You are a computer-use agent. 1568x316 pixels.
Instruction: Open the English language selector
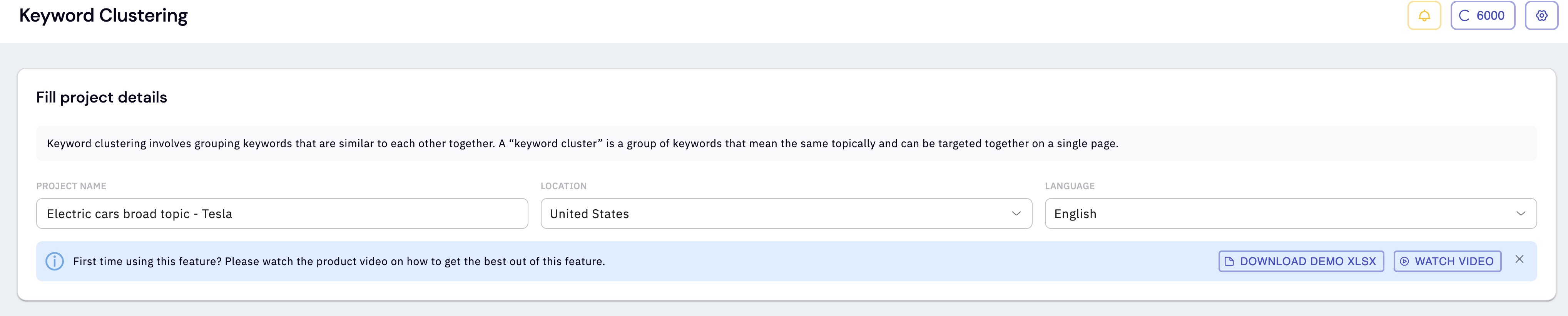(x=1291, y=213)
